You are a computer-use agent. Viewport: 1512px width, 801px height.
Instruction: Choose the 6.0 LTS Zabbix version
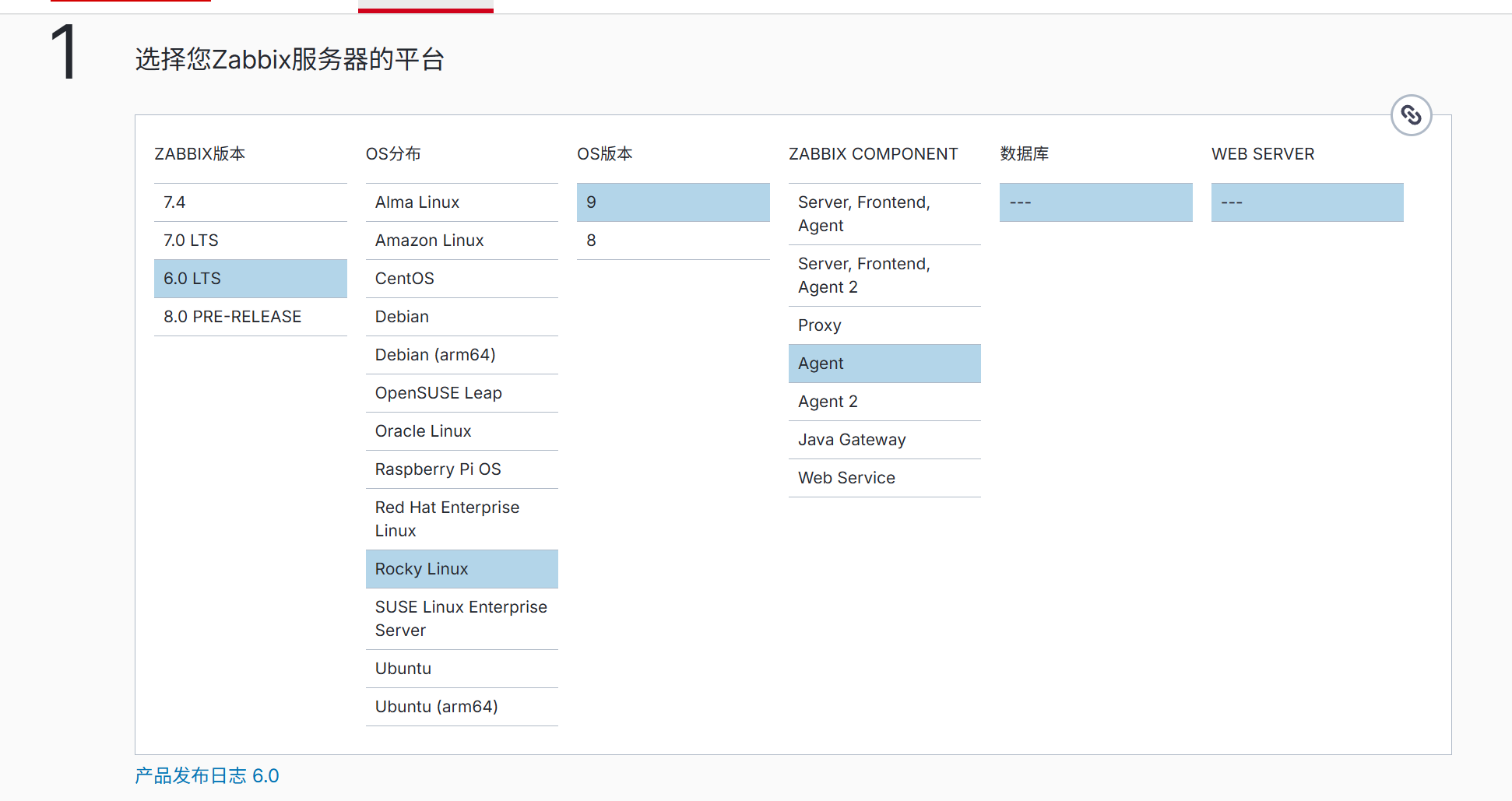pos(251,279)
